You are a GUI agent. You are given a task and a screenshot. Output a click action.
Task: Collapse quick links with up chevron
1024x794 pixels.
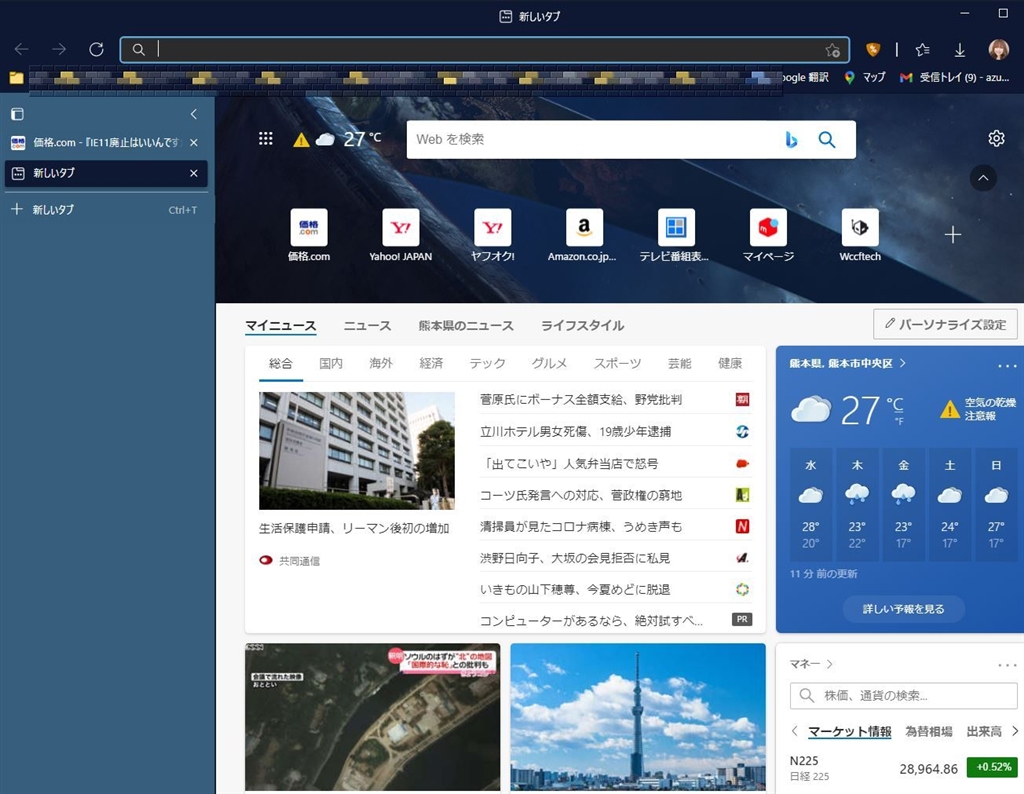coord(983,178)
